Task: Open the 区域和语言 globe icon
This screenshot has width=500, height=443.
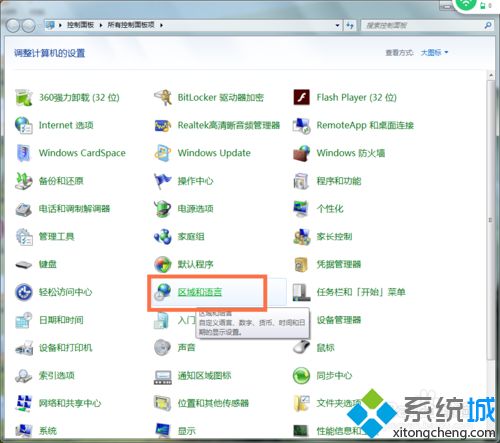Action: pos(163,292)
